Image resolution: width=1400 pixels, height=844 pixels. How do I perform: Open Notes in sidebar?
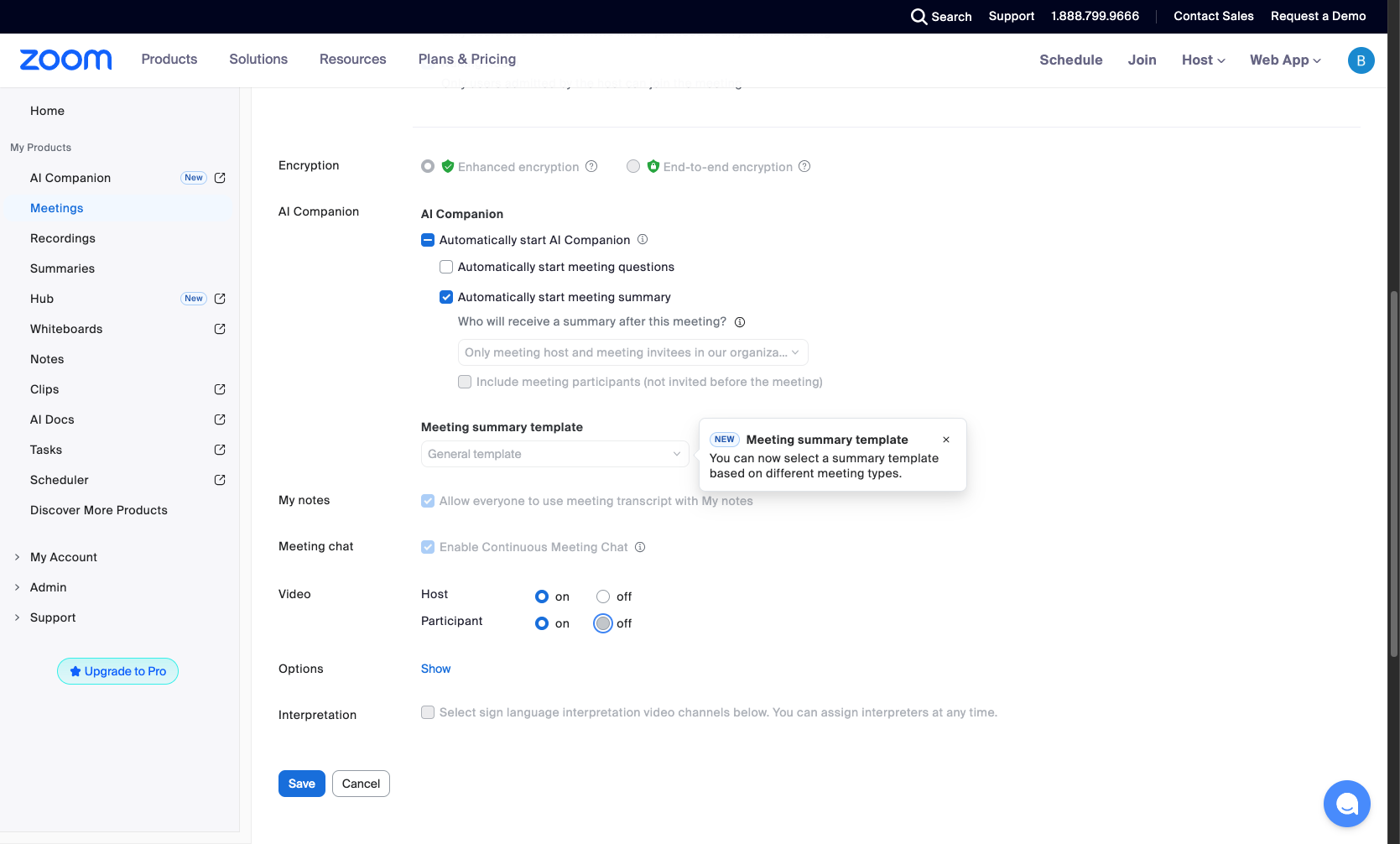47,359
